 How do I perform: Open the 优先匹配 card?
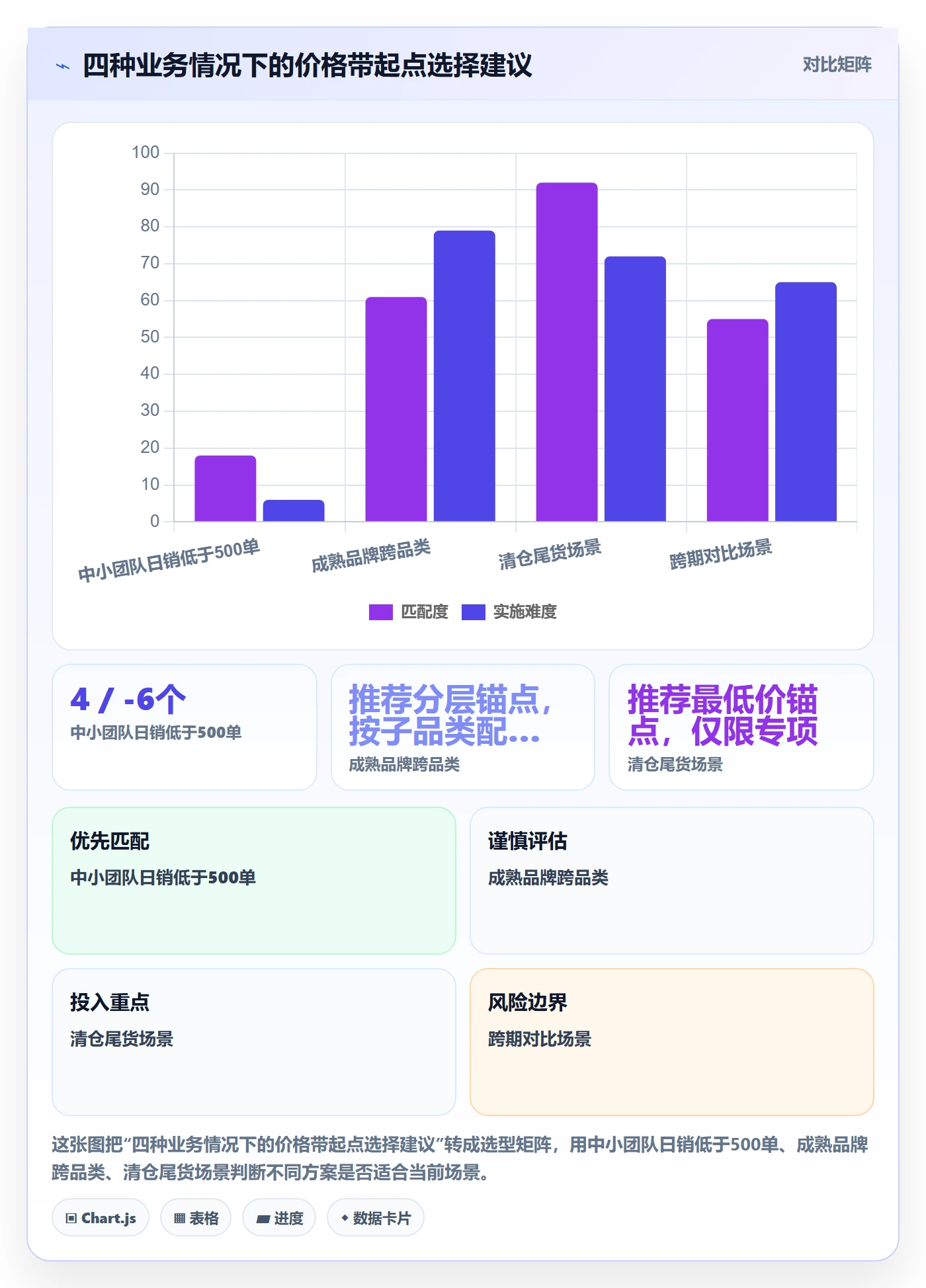pyautogui.click(x=254, y=881)
